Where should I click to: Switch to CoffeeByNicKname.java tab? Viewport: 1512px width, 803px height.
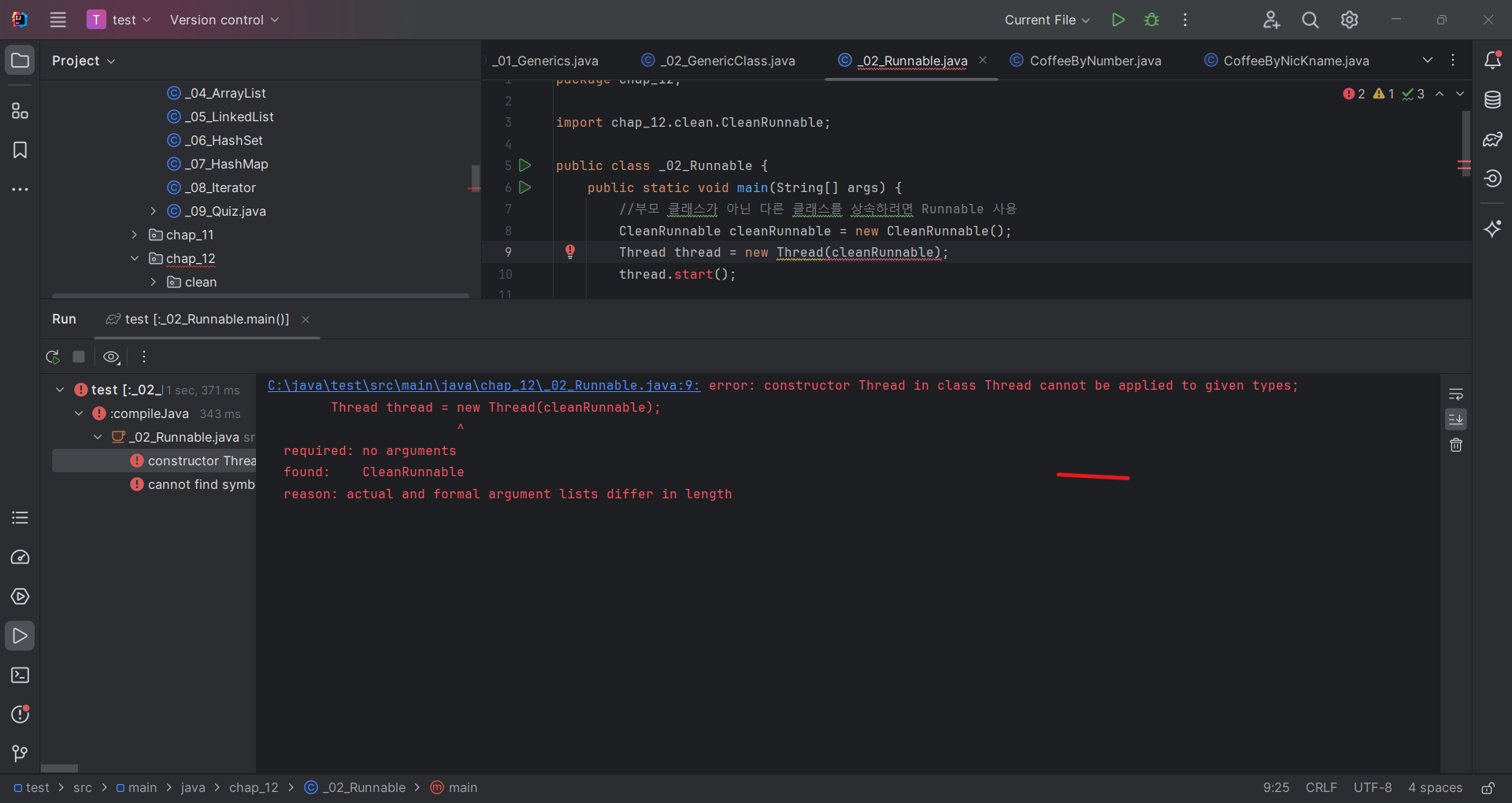point(1287,61)
